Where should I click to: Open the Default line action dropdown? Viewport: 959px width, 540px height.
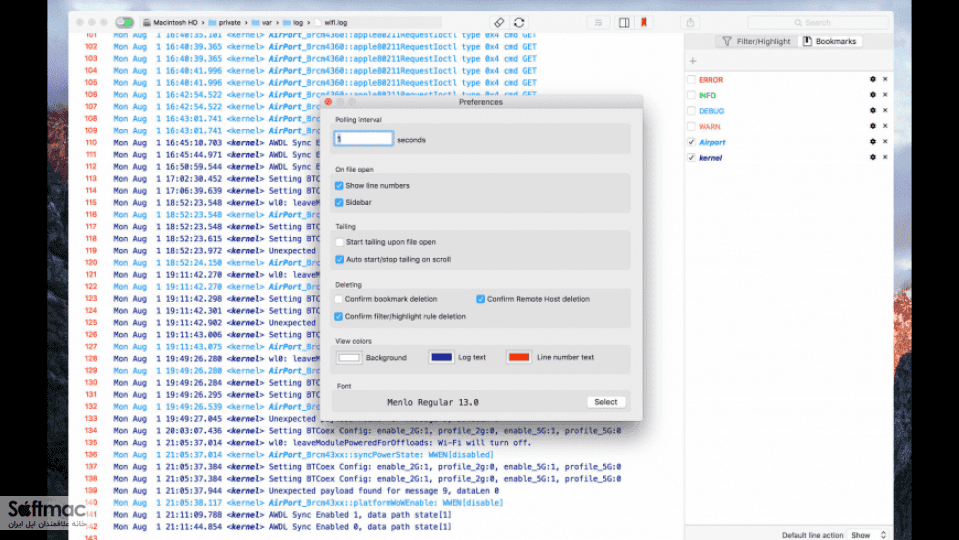click(x=869, y=535)
